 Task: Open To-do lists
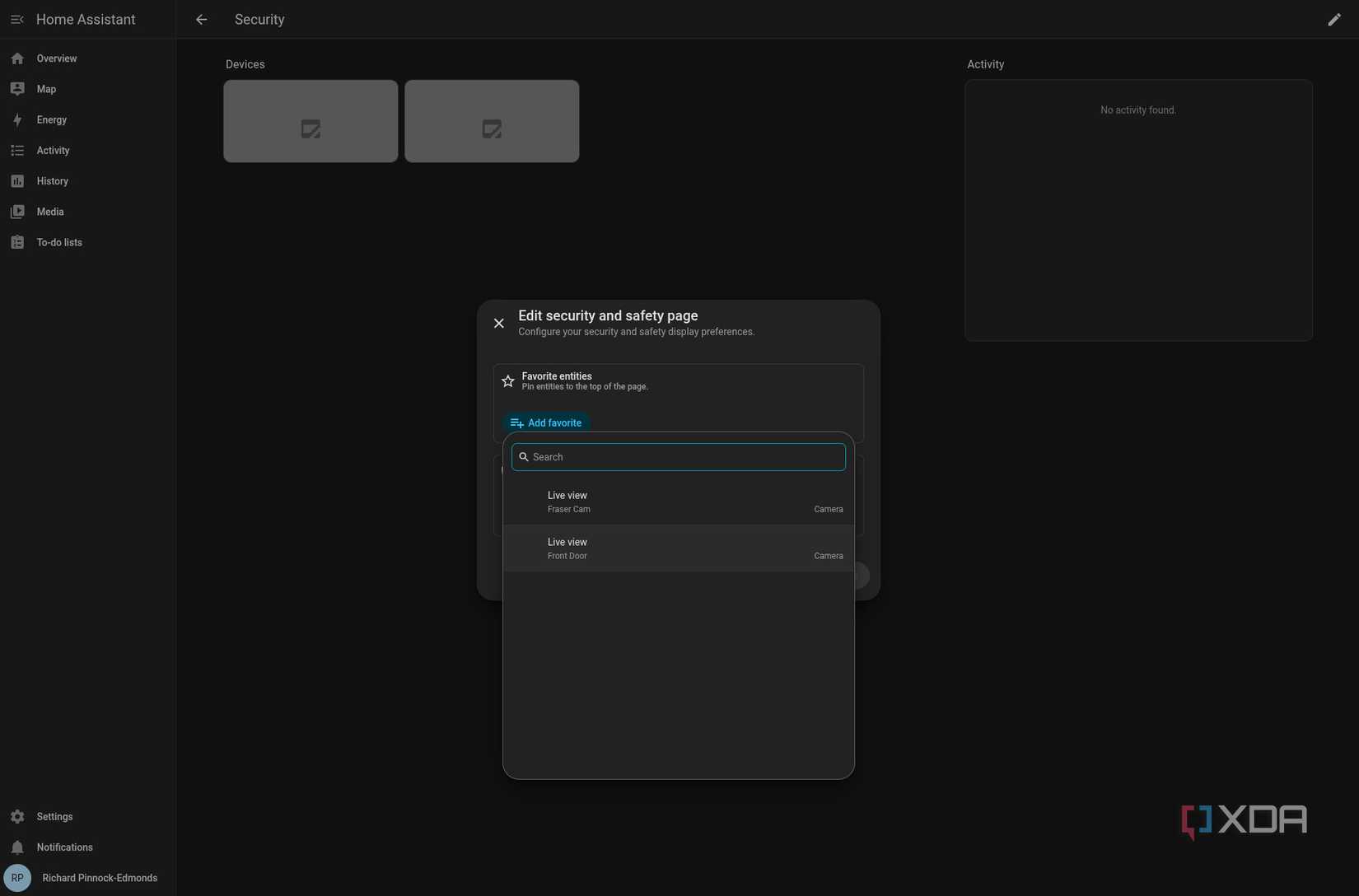tap(87, 243)
